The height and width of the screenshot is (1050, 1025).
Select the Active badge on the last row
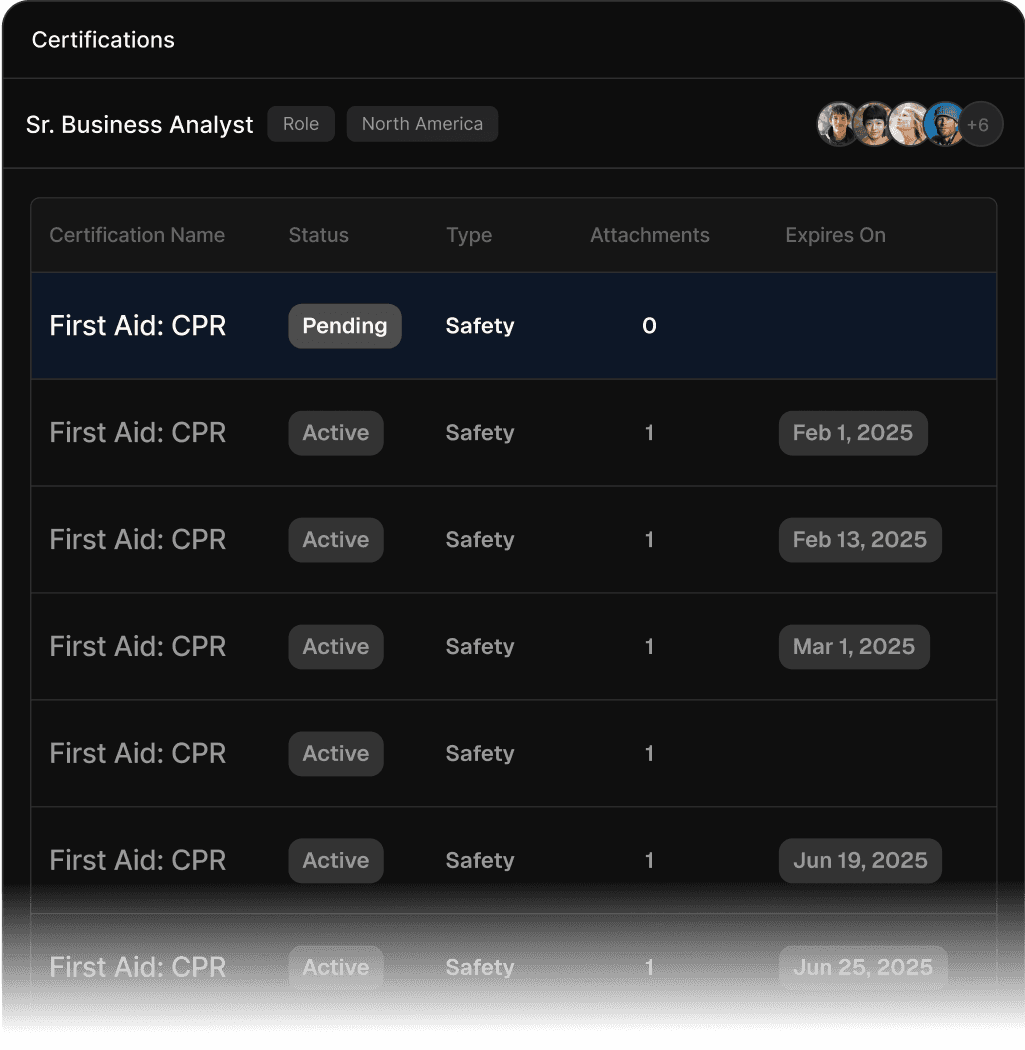click(x=335, y=966)
